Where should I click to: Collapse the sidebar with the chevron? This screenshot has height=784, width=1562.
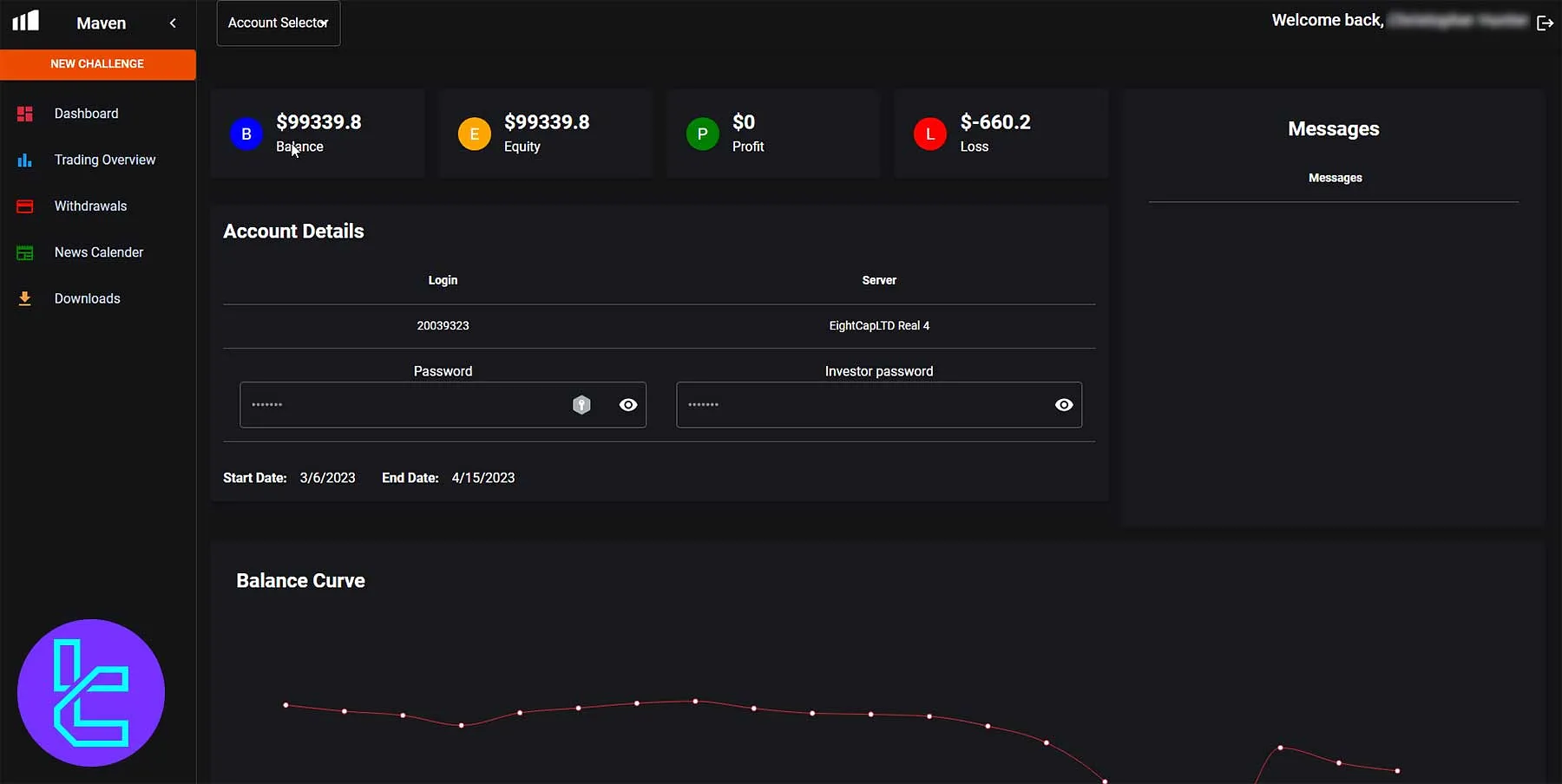[172, 23]
